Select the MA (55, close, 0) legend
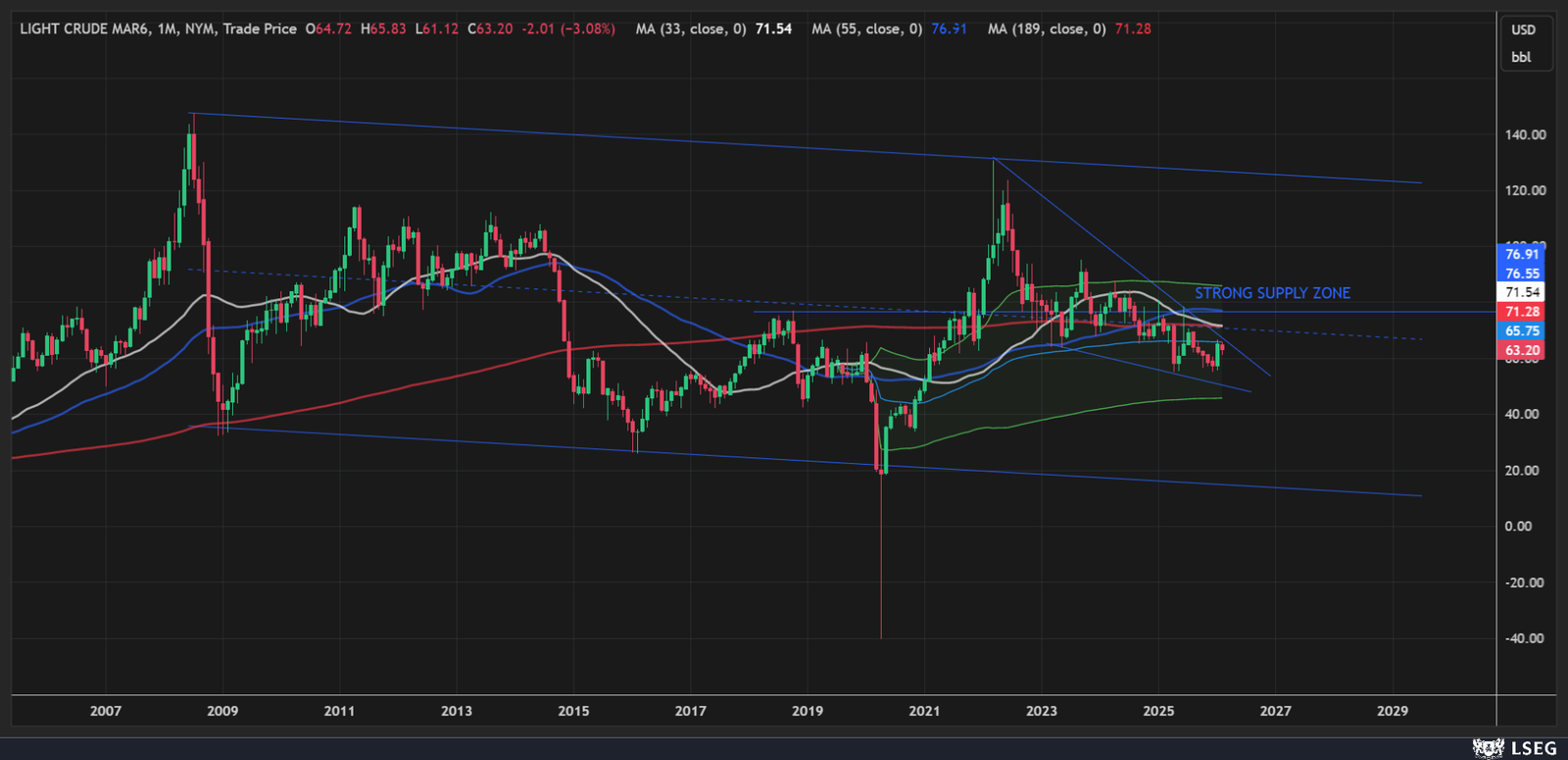1568x760 pixels. (x=866, y=28)
